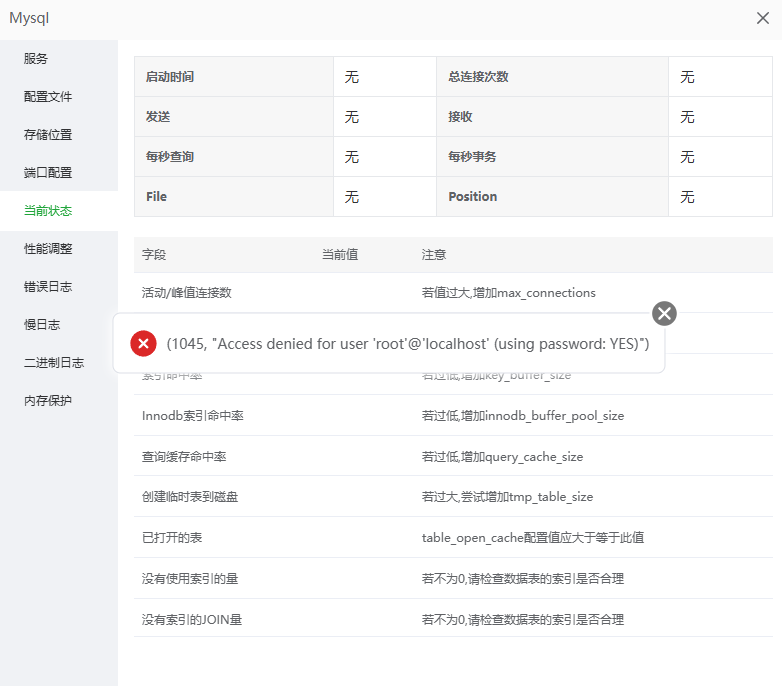
Task: Click the 没有索引的JOIN量 row
Action: (x=192, y=620)
